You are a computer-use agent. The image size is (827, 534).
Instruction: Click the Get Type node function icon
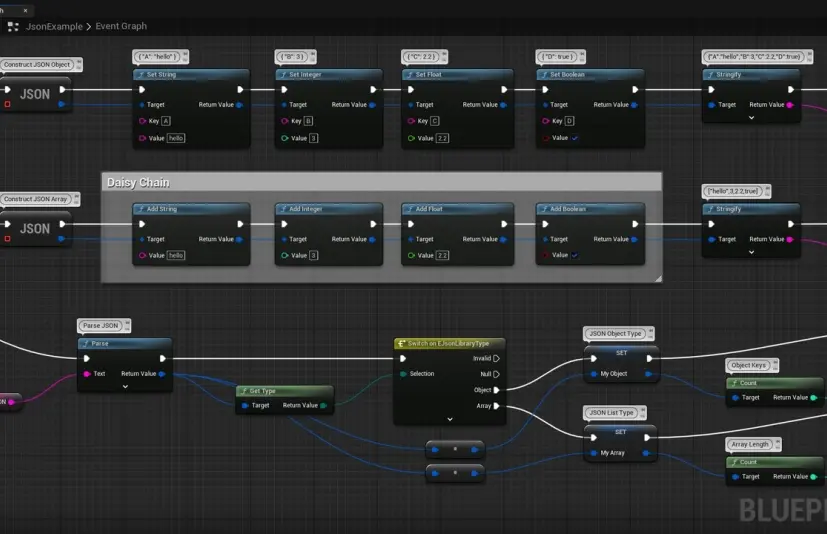243,391
